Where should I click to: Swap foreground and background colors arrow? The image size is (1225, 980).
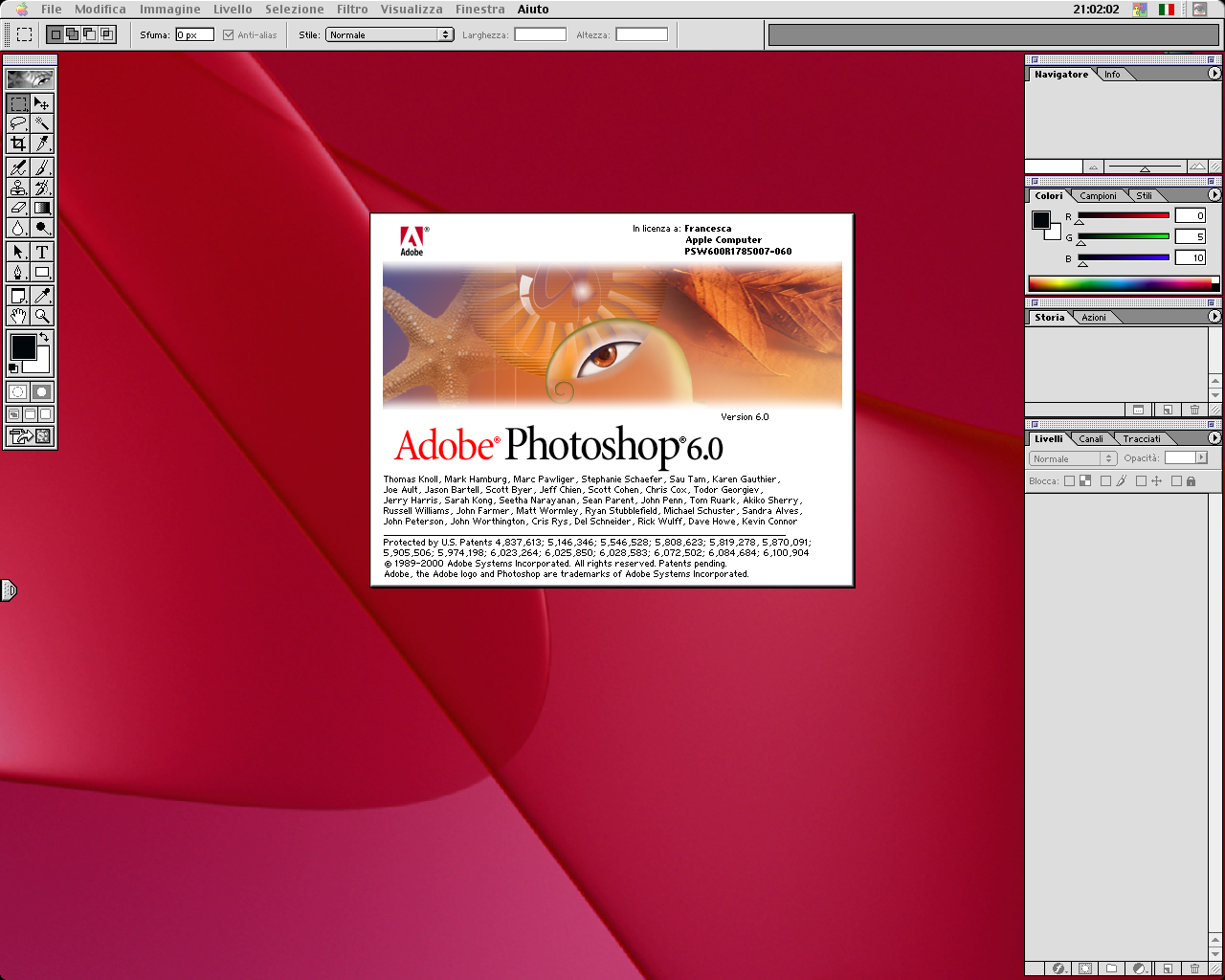[44, 337]
